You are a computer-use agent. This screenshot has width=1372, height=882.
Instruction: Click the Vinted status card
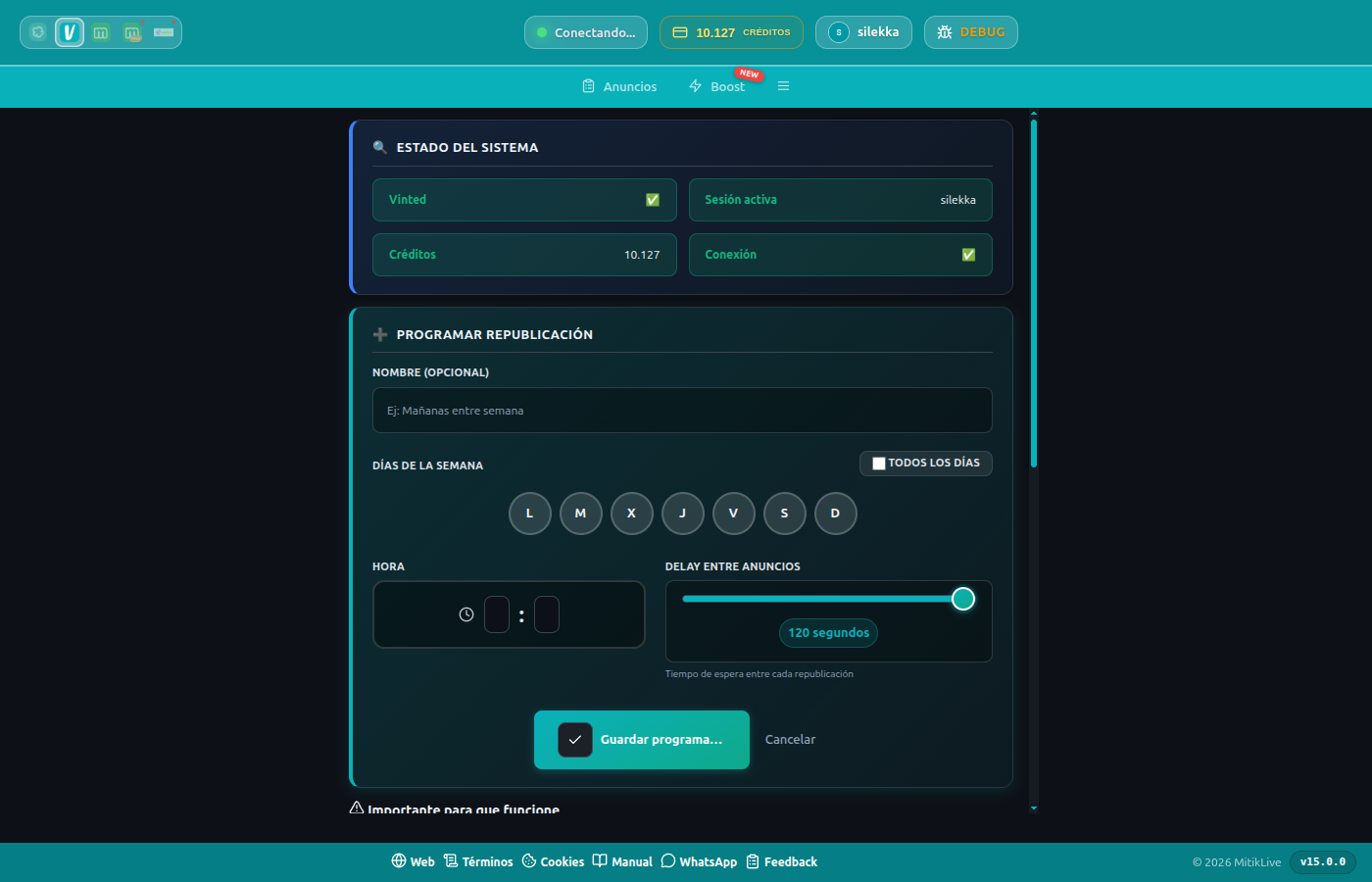524,200
